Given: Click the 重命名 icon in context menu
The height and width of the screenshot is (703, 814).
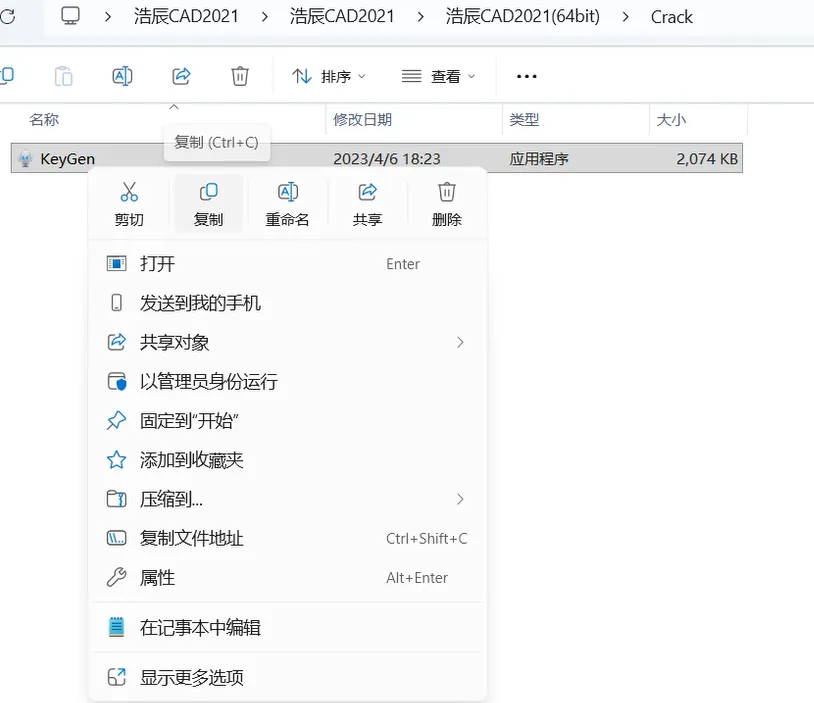Looking at the screenshot, I should pyautogui.click(x=288, y=192).
